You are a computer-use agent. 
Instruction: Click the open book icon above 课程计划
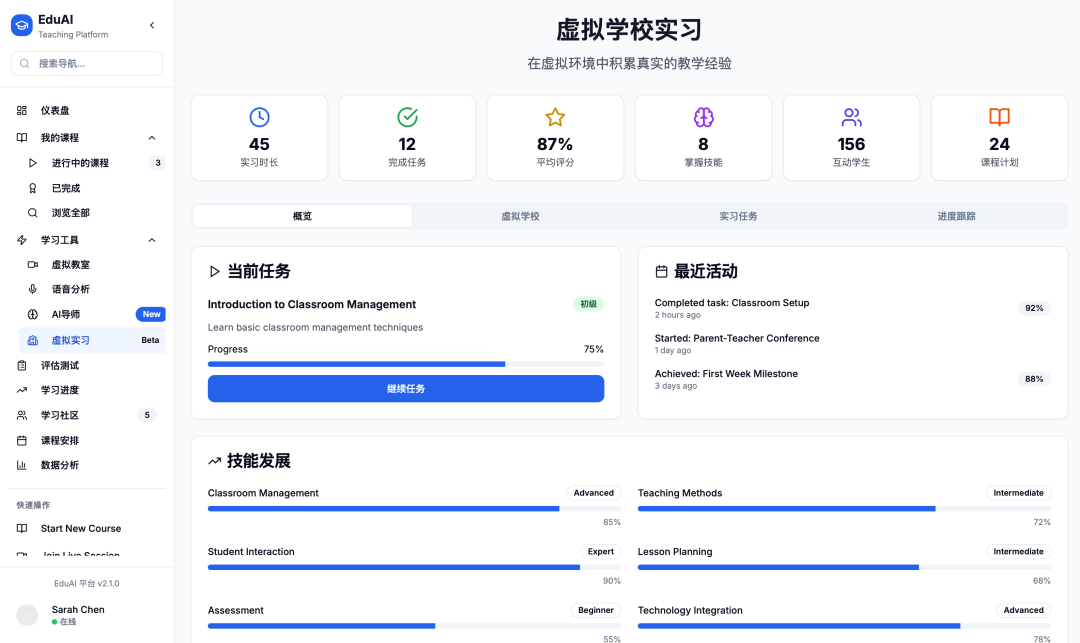(999, 117)
